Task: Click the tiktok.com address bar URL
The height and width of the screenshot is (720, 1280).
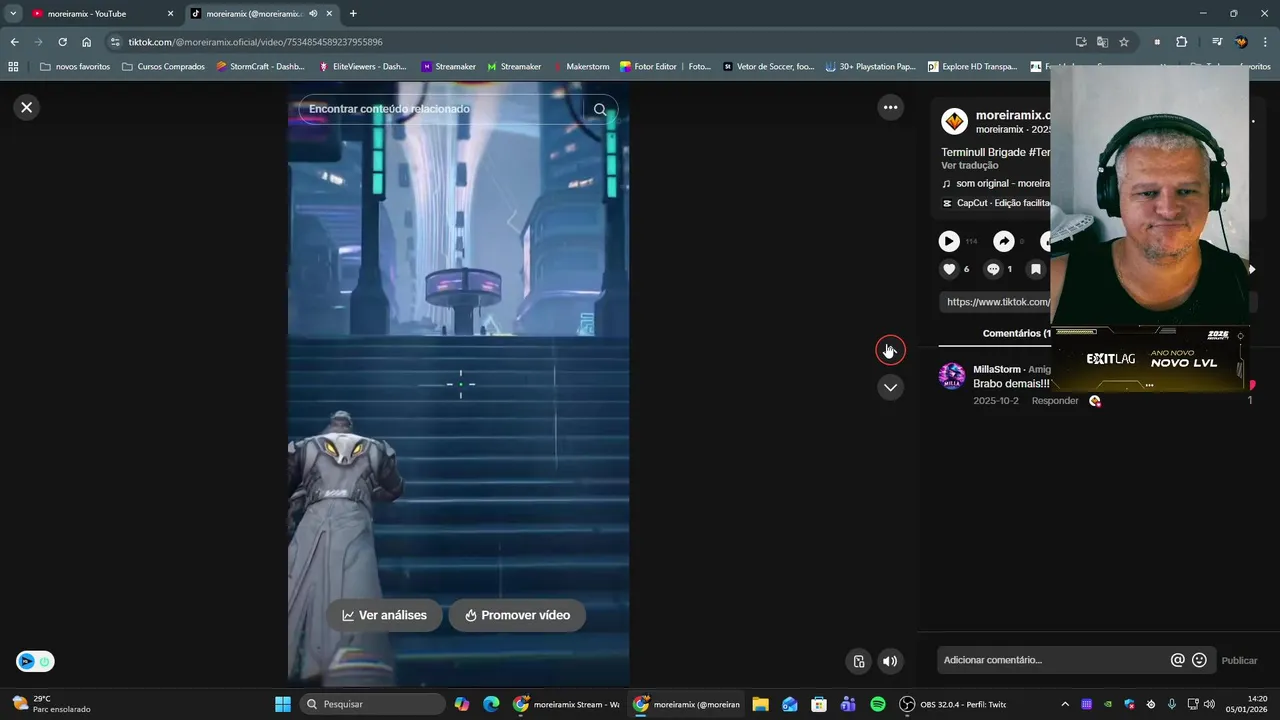Action: [x=255, y=42]
